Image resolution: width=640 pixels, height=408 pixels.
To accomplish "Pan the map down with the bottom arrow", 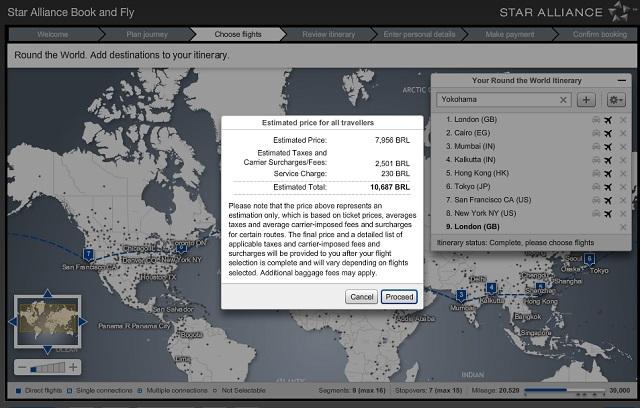I will point(48,350).
